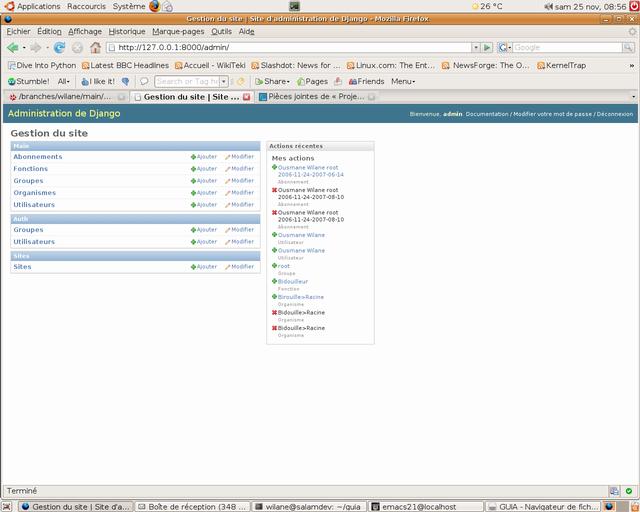Click the I like it! thumbs-up
640x512 pixels.
coord(98,81)
